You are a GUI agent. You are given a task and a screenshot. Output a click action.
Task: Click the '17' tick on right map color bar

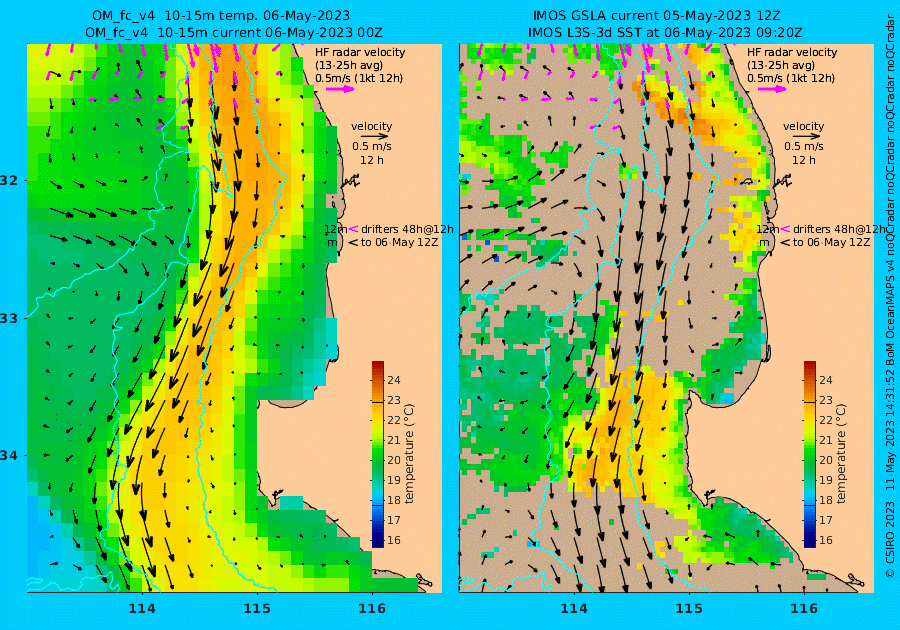[825, 520]
